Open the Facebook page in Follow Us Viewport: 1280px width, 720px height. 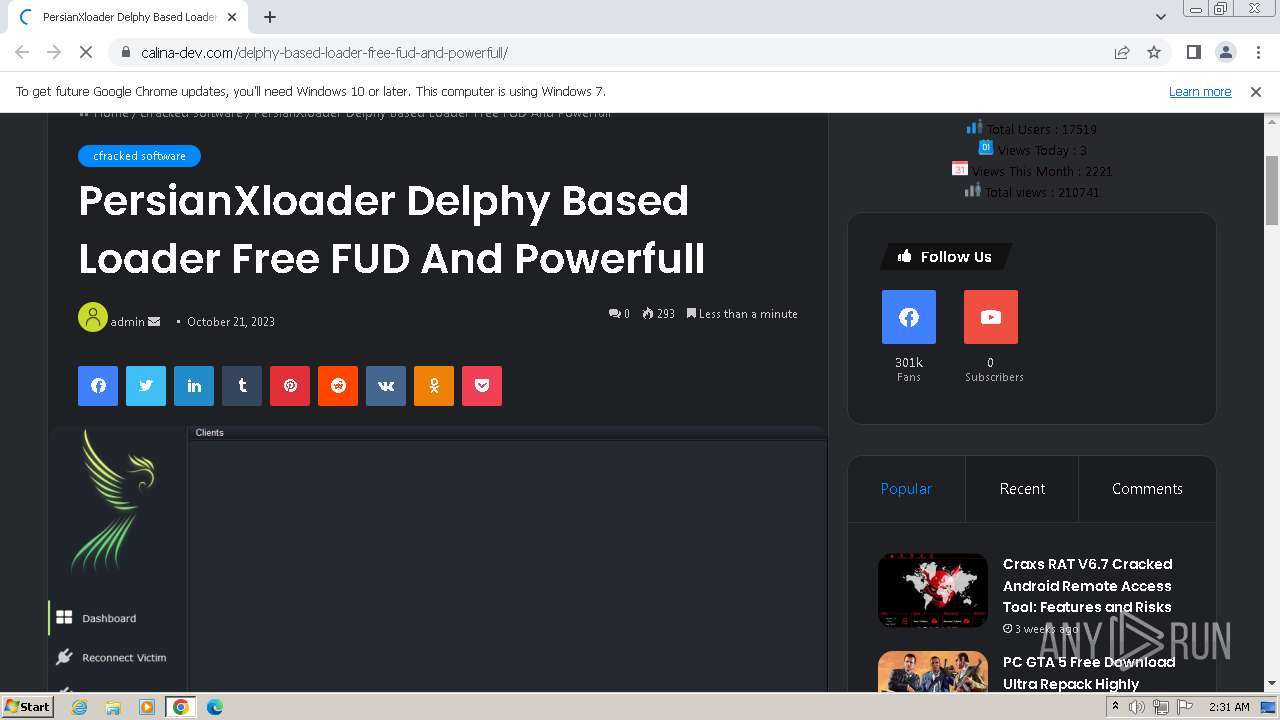909,317
